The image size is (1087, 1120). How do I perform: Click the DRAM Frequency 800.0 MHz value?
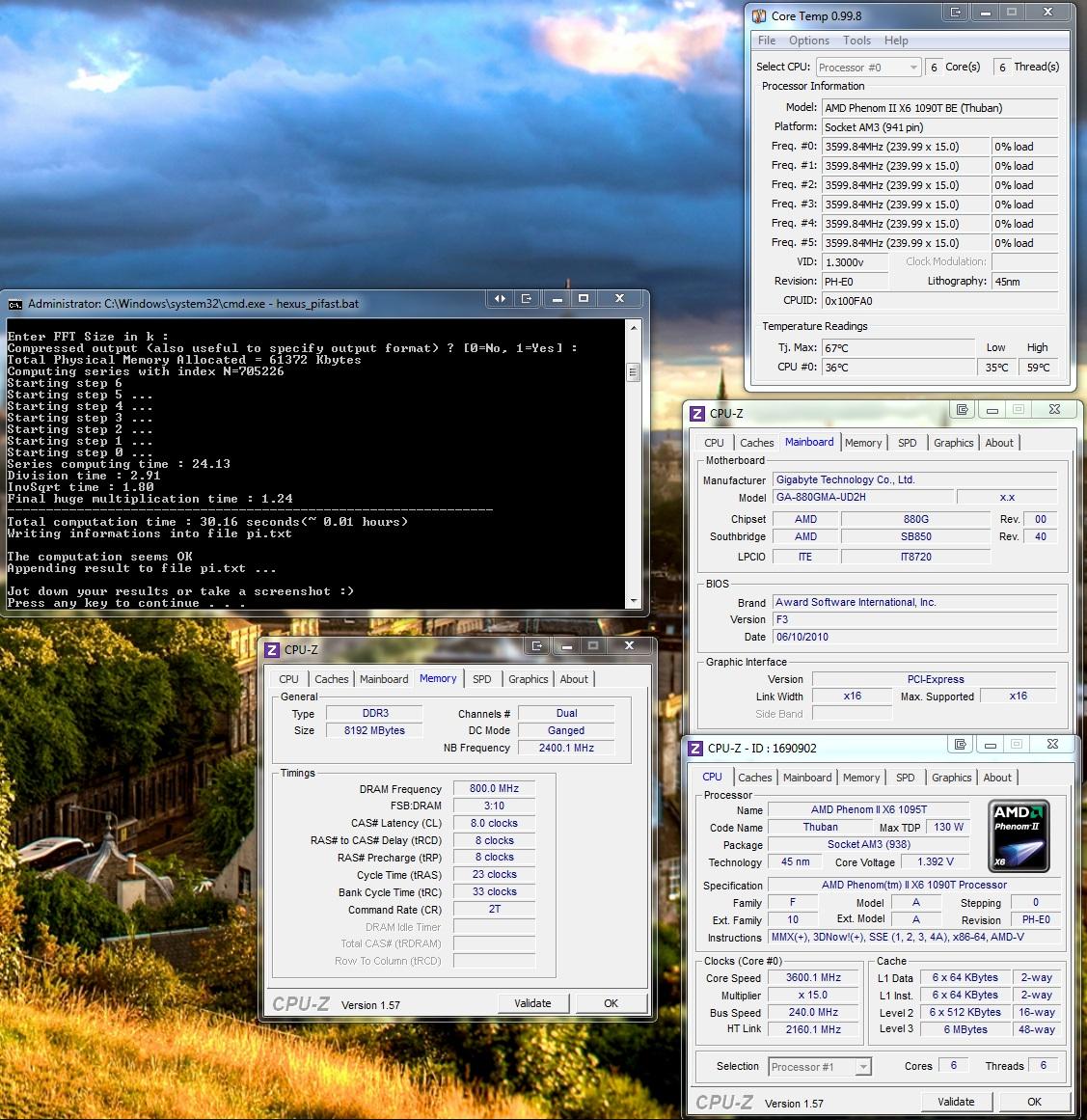tap(494, 788)
